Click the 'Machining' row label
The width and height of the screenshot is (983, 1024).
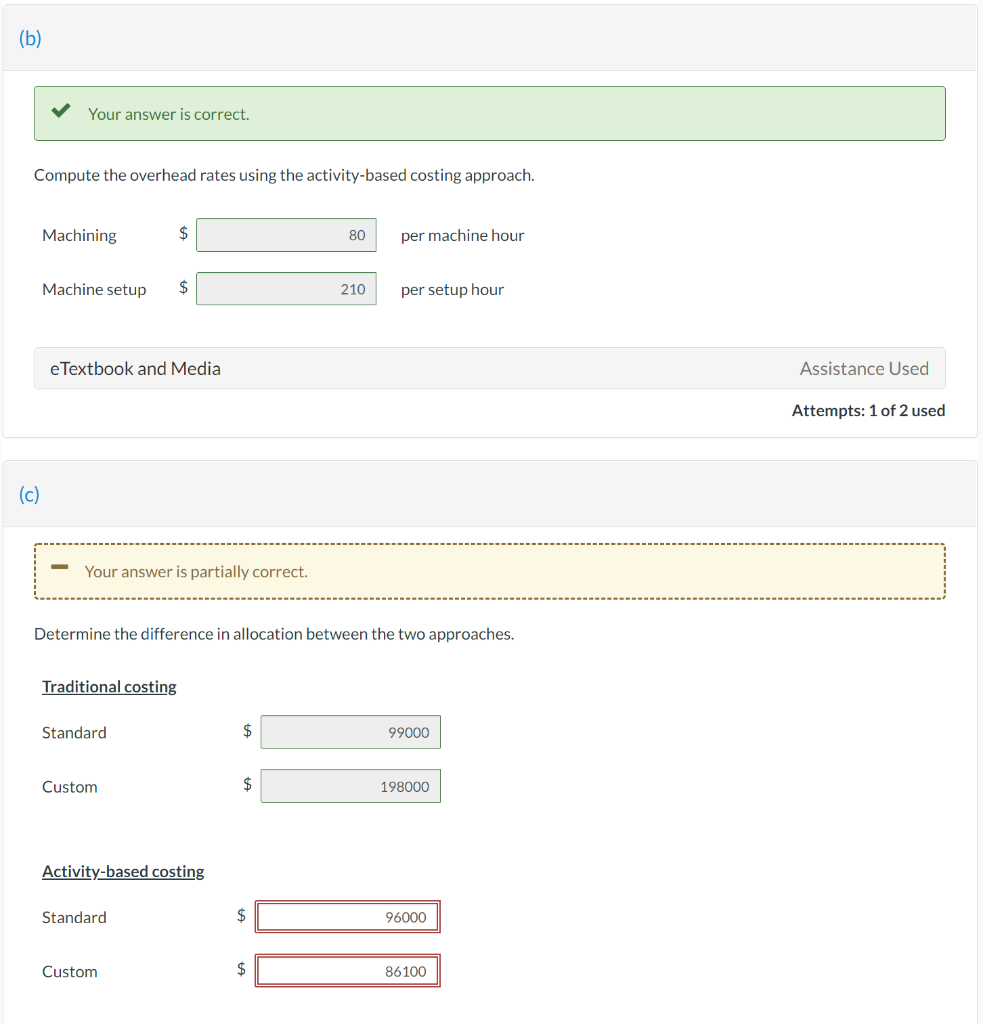(x=79, y=235)
